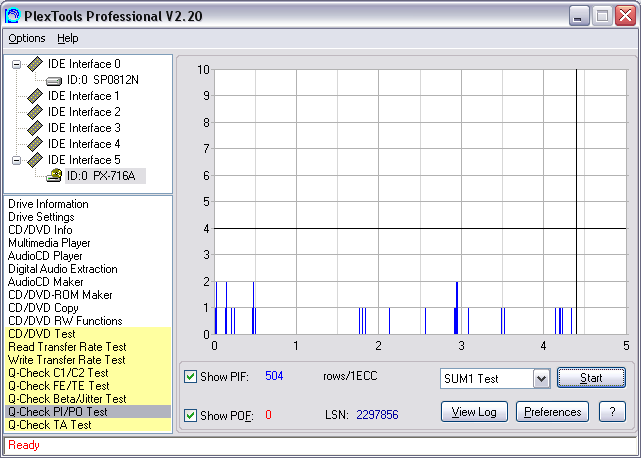The width and height of the screenshot is (641, 458).
Task: Select IDE Interface 1 tree label
Action: pos(83,96)
